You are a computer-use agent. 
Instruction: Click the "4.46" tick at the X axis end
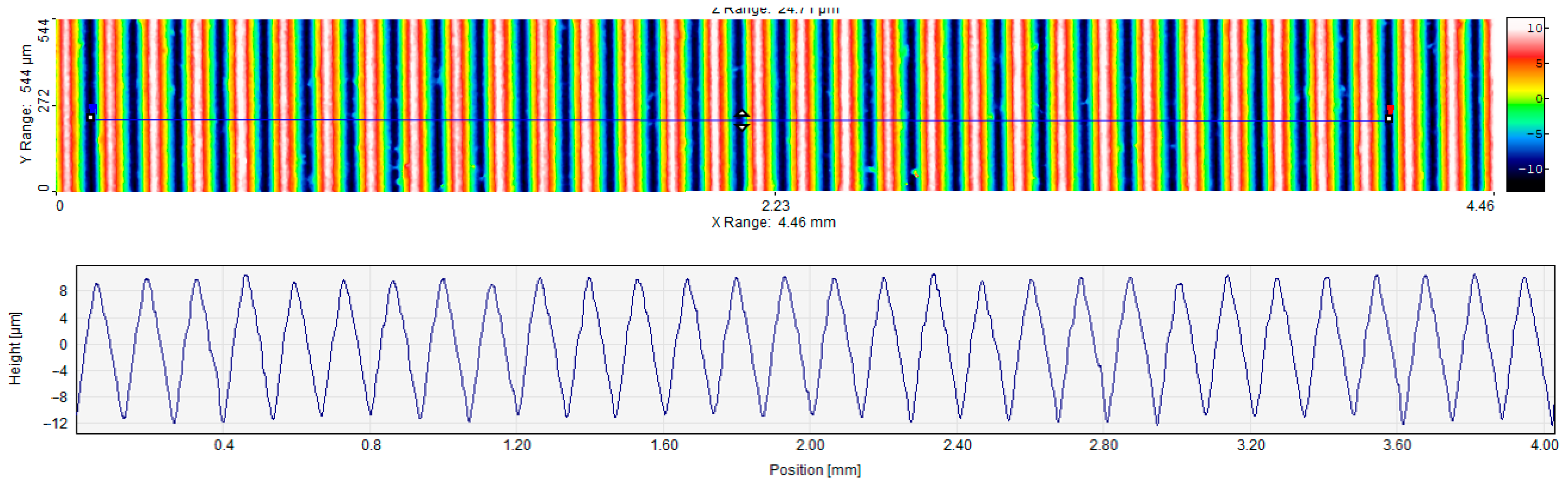point(1480,205)
